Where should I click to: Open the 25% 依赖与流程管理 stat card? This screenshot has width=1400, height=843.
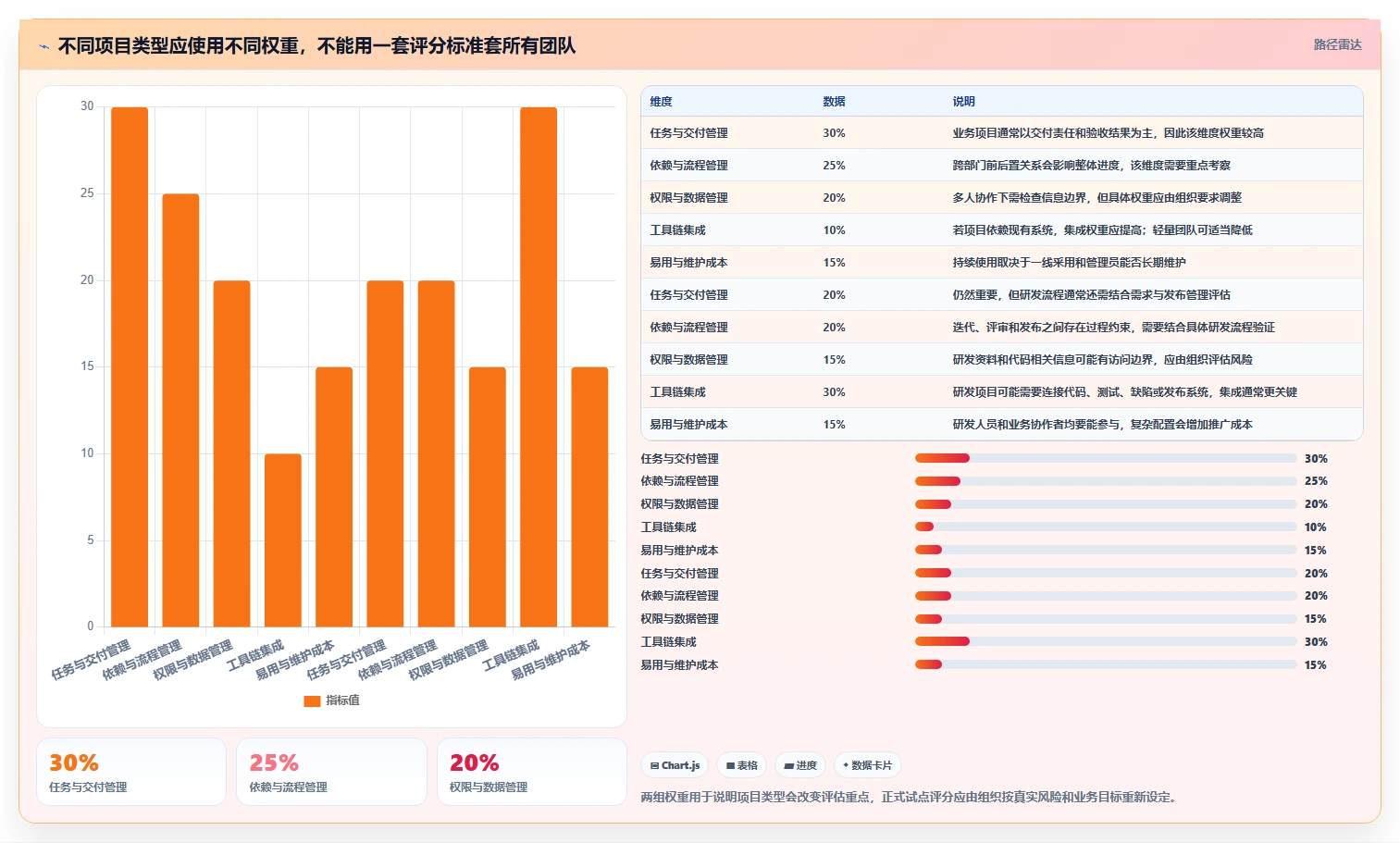pyautogui.click(x=331, y=772)
